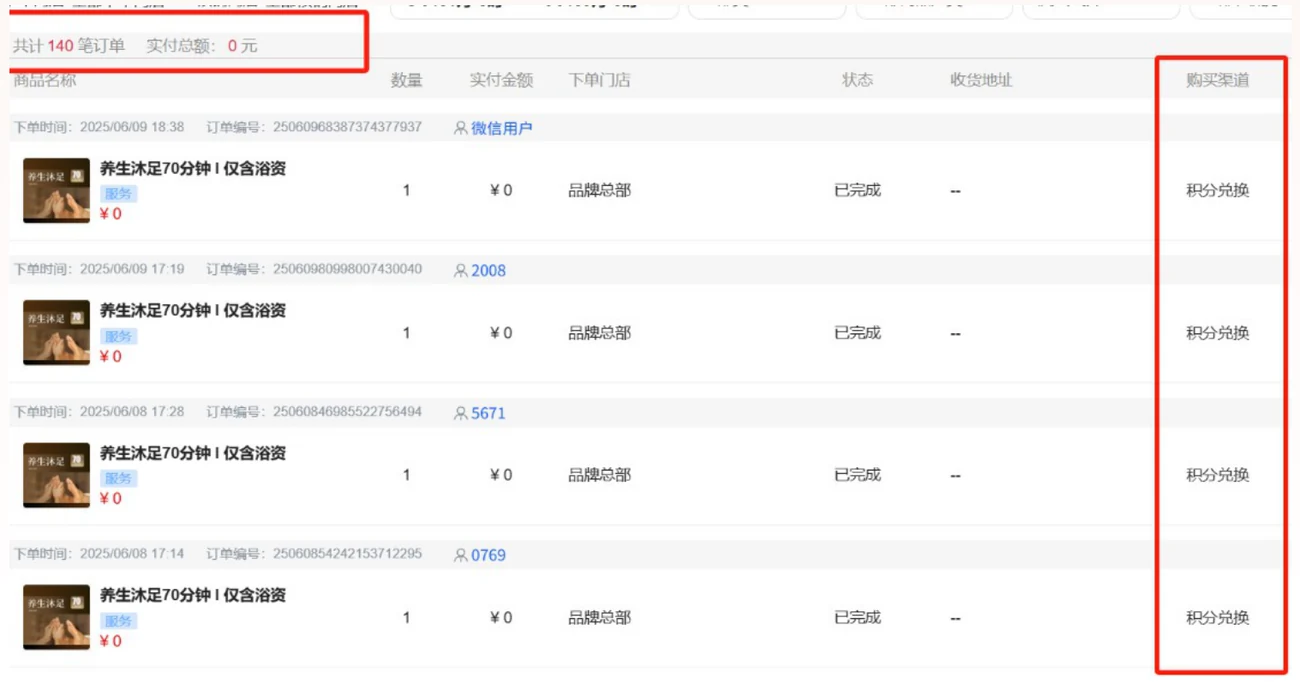Click order time 2025/06/08 17:28
This screenshot has height=684, width=1300.
coord(132,412)
